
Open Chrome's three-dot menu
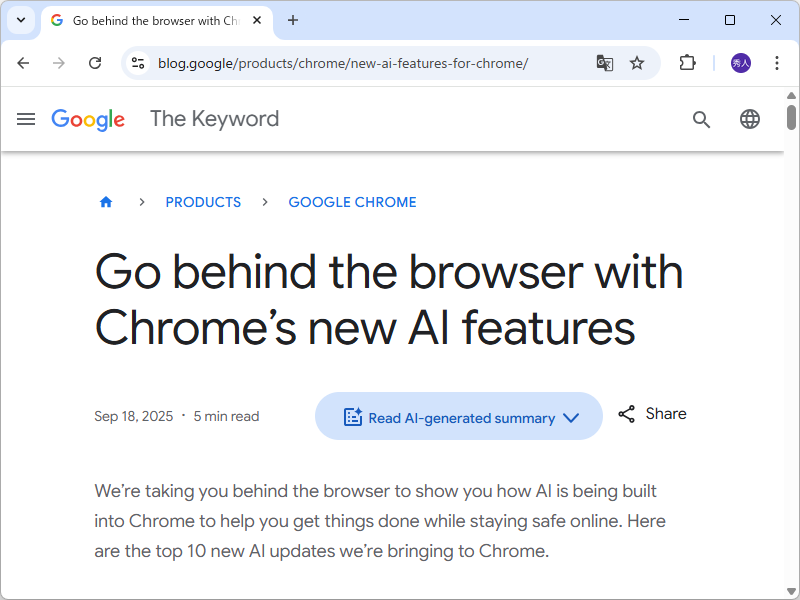click(x=777, y=63)
